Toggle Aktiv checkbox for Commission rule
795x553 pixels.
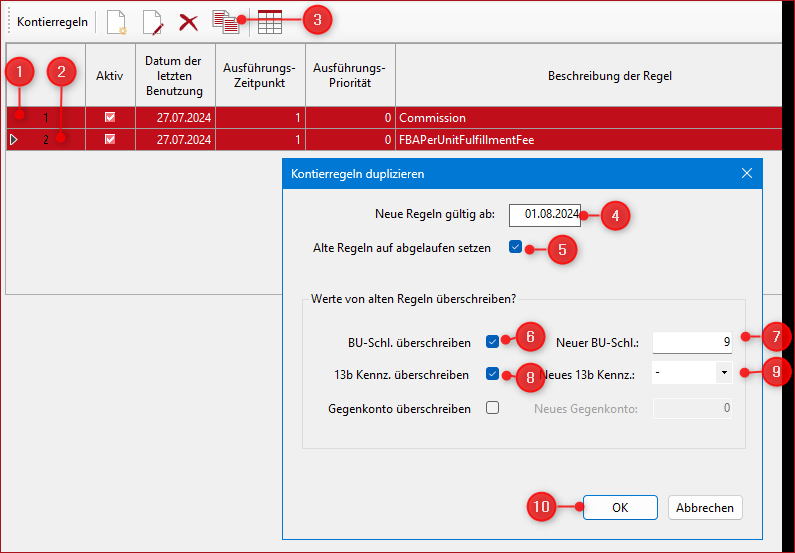click(x=110, y=117)
